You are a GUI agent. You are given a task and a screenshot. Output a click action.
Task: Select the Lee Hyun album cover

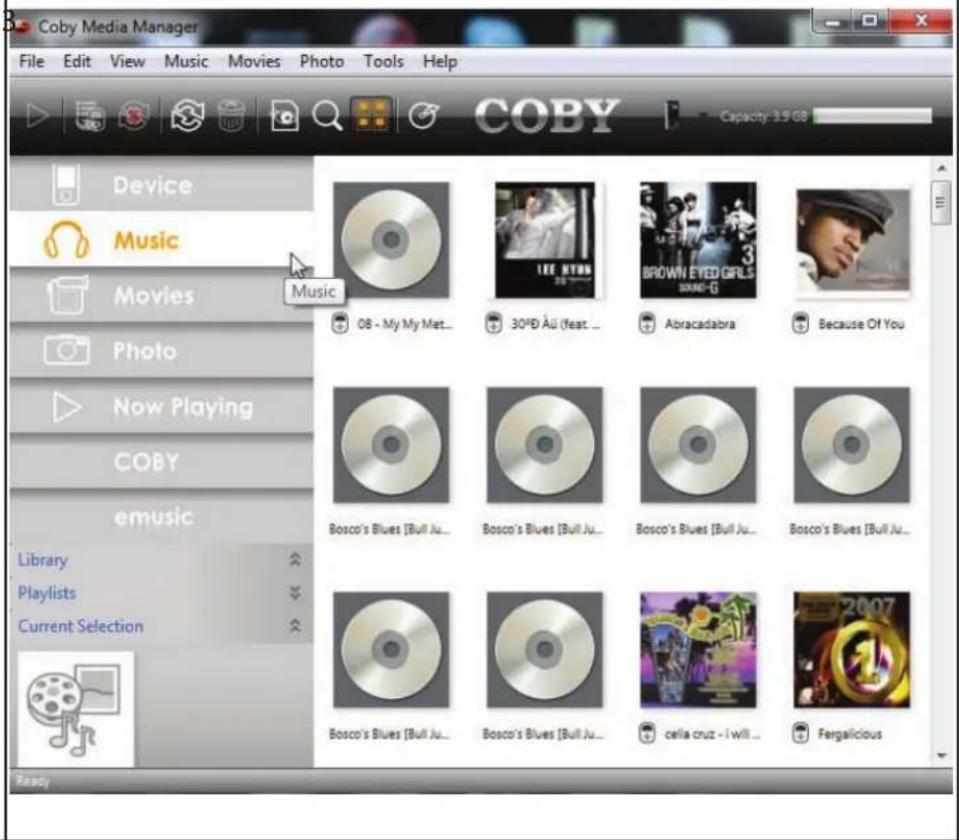(545, 240)
